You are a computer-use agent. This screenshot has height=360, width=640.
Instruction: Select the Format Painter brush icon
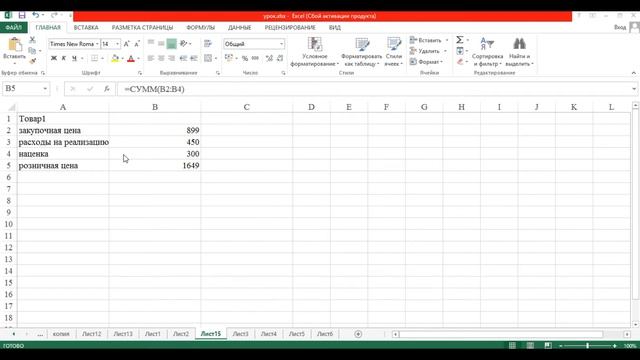tap(32, 61)
